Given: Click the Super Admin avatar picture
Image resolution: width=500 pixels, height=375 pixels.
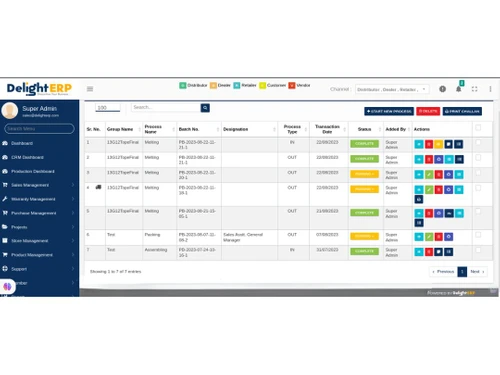Looking at the screenshot, I should coord(10,110).
